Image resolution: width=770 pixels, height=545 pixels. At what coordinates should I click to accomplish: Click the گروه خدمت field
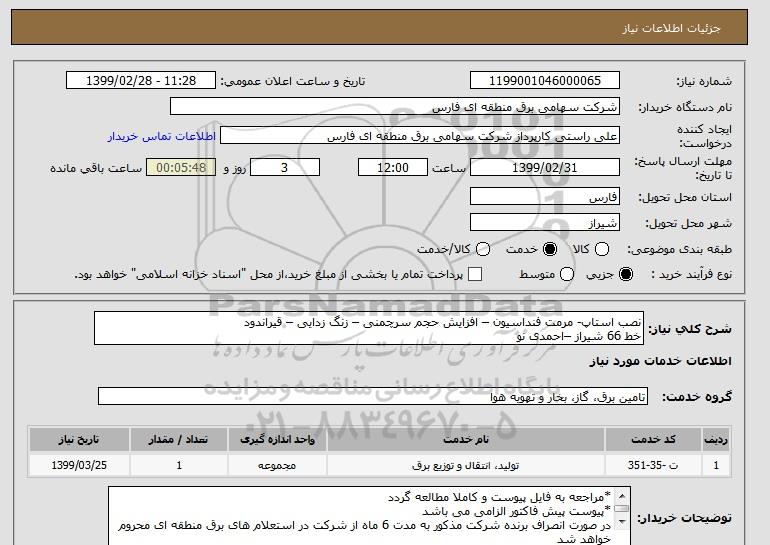pos(373,396)
